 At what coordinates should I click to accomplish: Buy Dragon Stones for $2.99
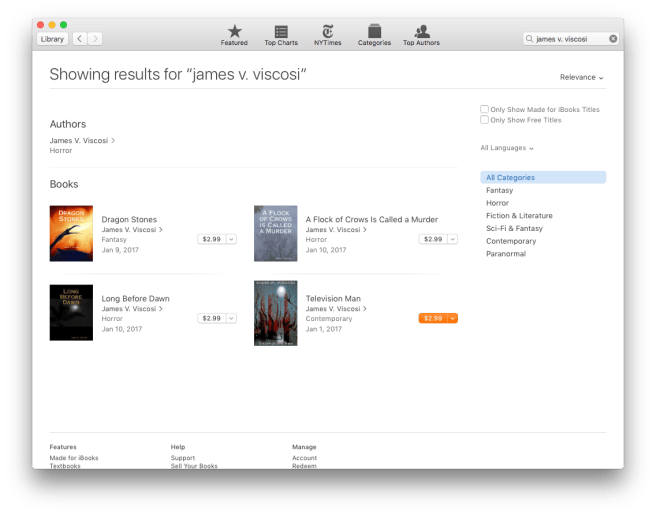pos(212,239)
